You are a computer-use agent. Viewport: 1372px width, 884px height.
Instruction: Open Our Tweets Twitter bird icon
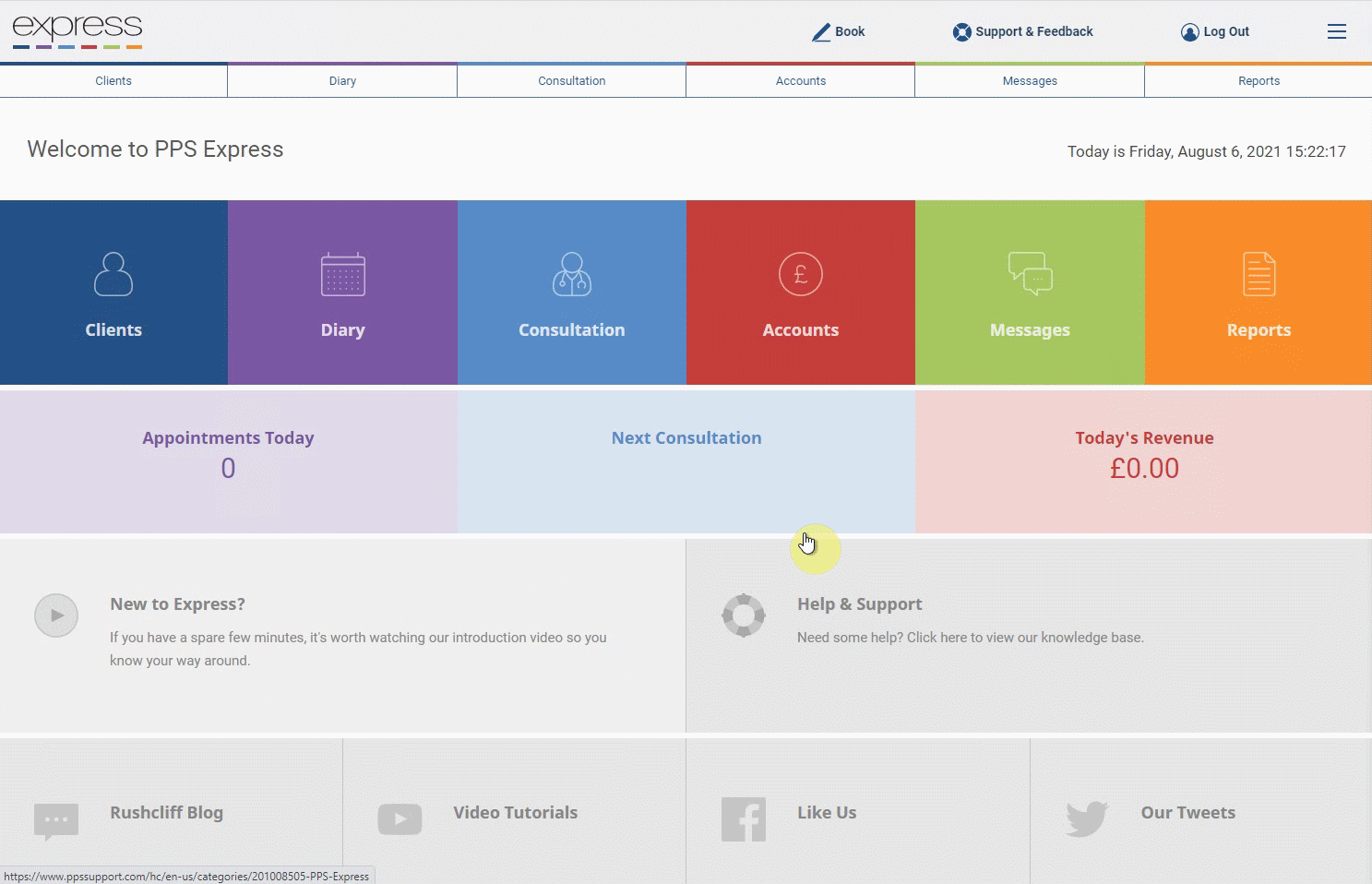tap(1087, 818)
